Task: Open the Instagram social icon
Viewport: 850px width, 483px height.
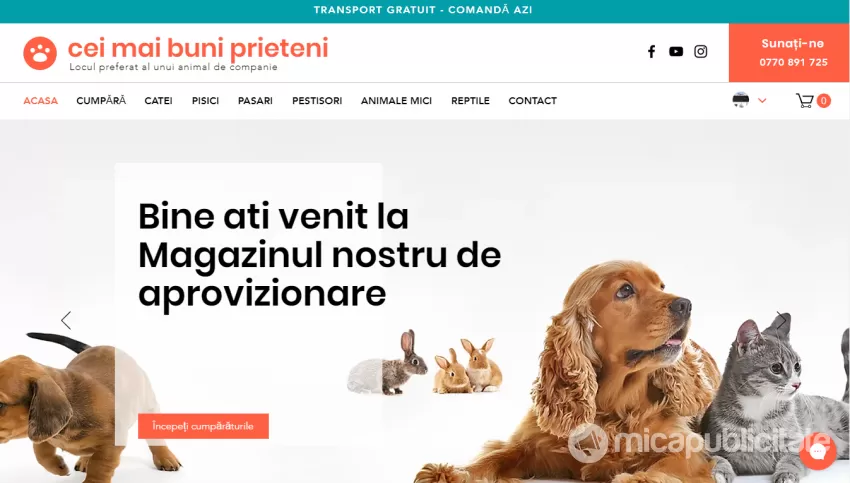Action: click(700, 51)
